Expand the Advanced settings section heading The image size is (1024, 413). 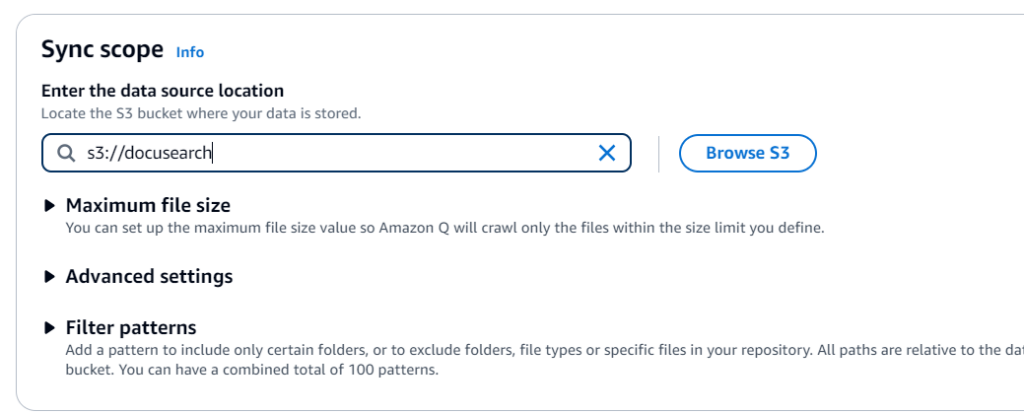[x=150, y=276]
